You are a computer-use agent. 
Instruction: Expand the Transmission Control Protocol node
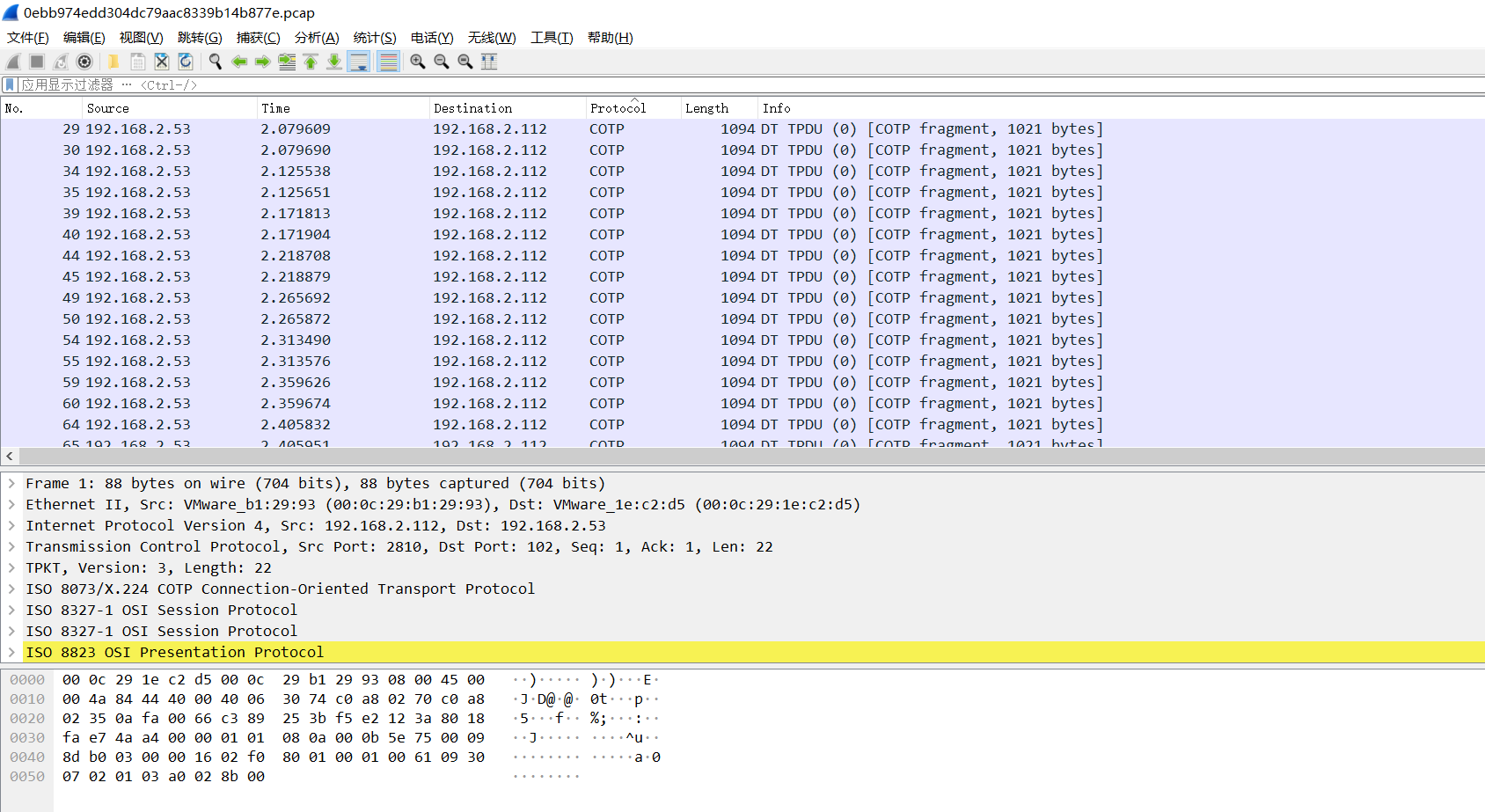coord(11,546)
